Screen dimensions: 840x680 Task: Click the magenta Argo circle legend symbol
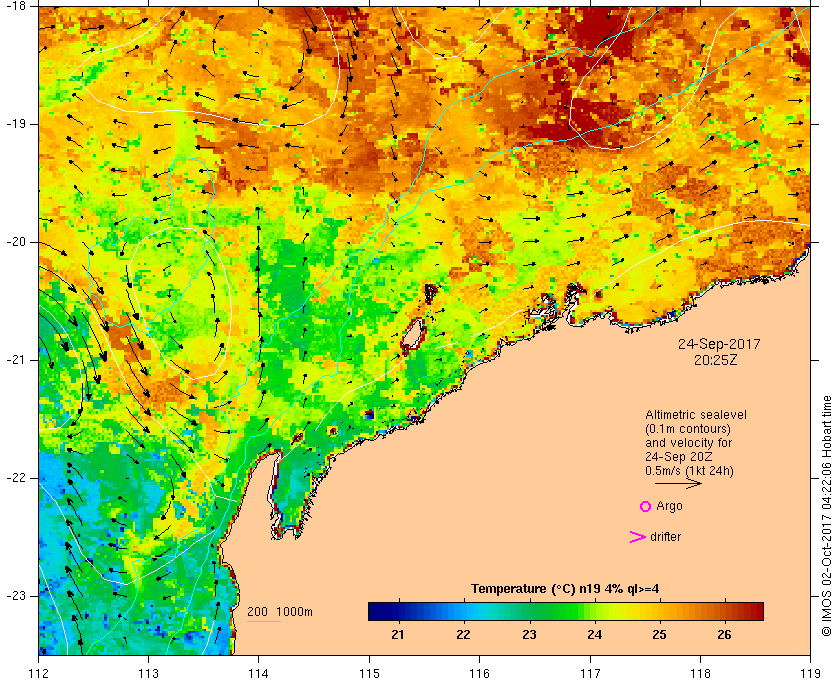(x=646, y=506)
